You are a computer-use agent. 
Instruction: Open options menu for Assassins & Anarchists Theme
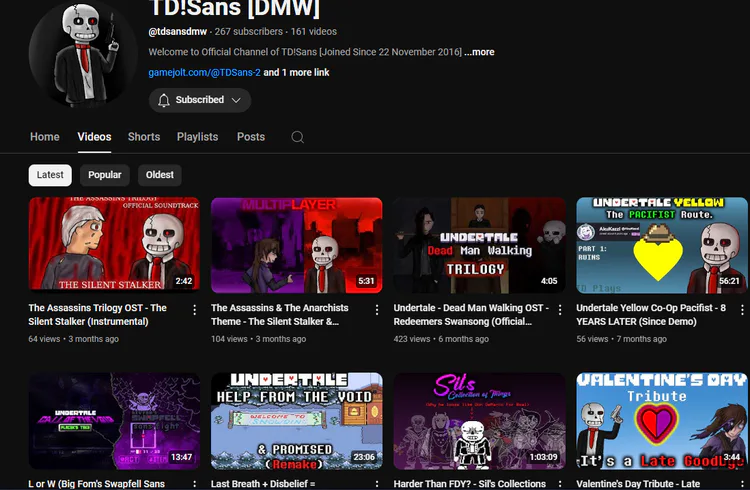(x=377, y=310)
